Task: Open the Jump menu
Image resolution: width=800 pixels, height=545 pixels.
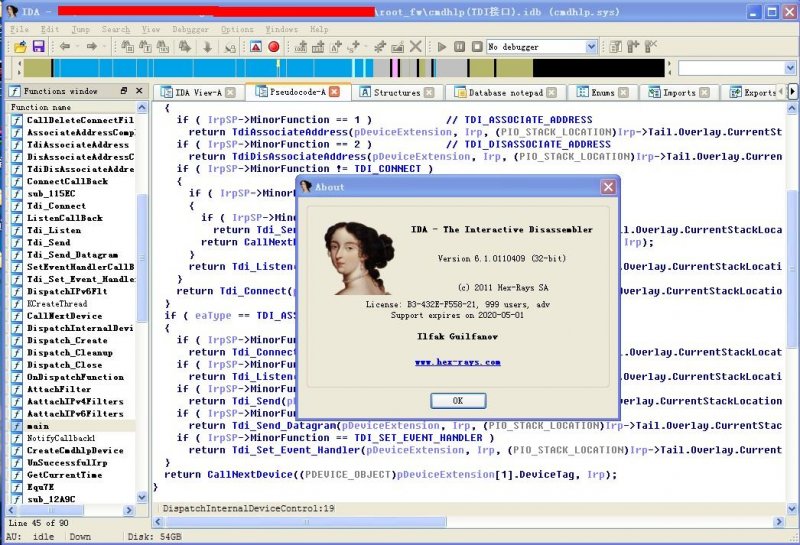Action: pyautogui.click(x=81, y=29)
